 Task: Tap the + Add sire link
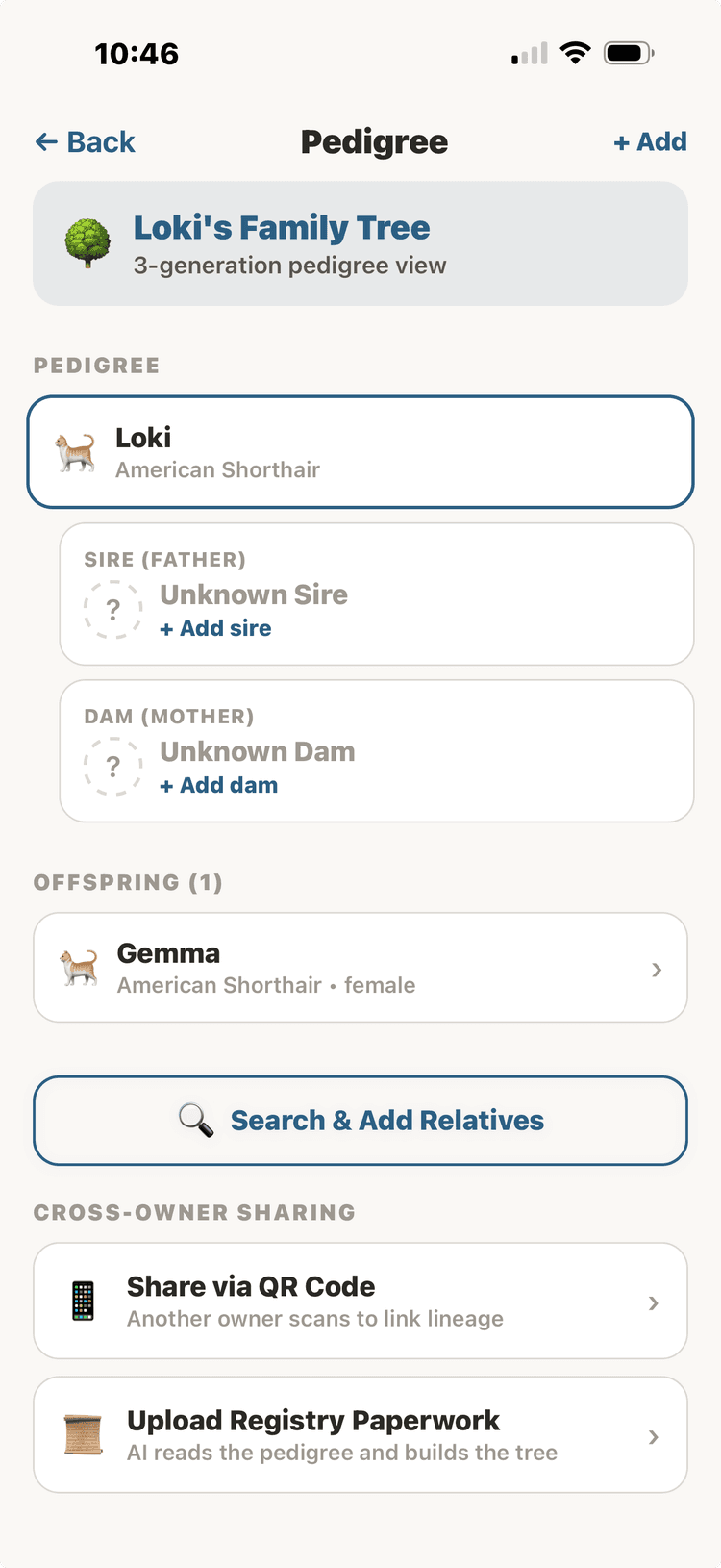[216, 629]
